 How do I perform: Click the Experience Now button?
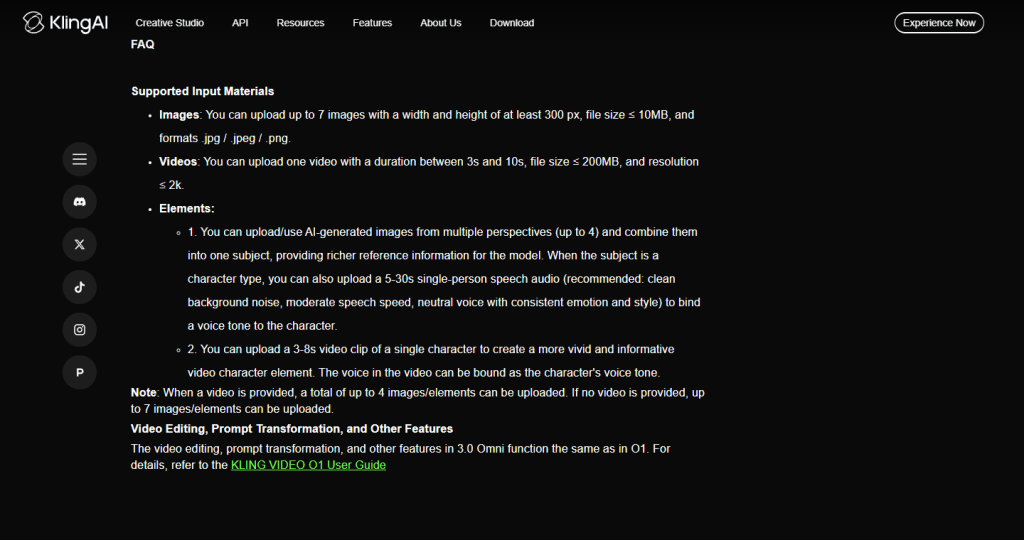click(939, 23)
